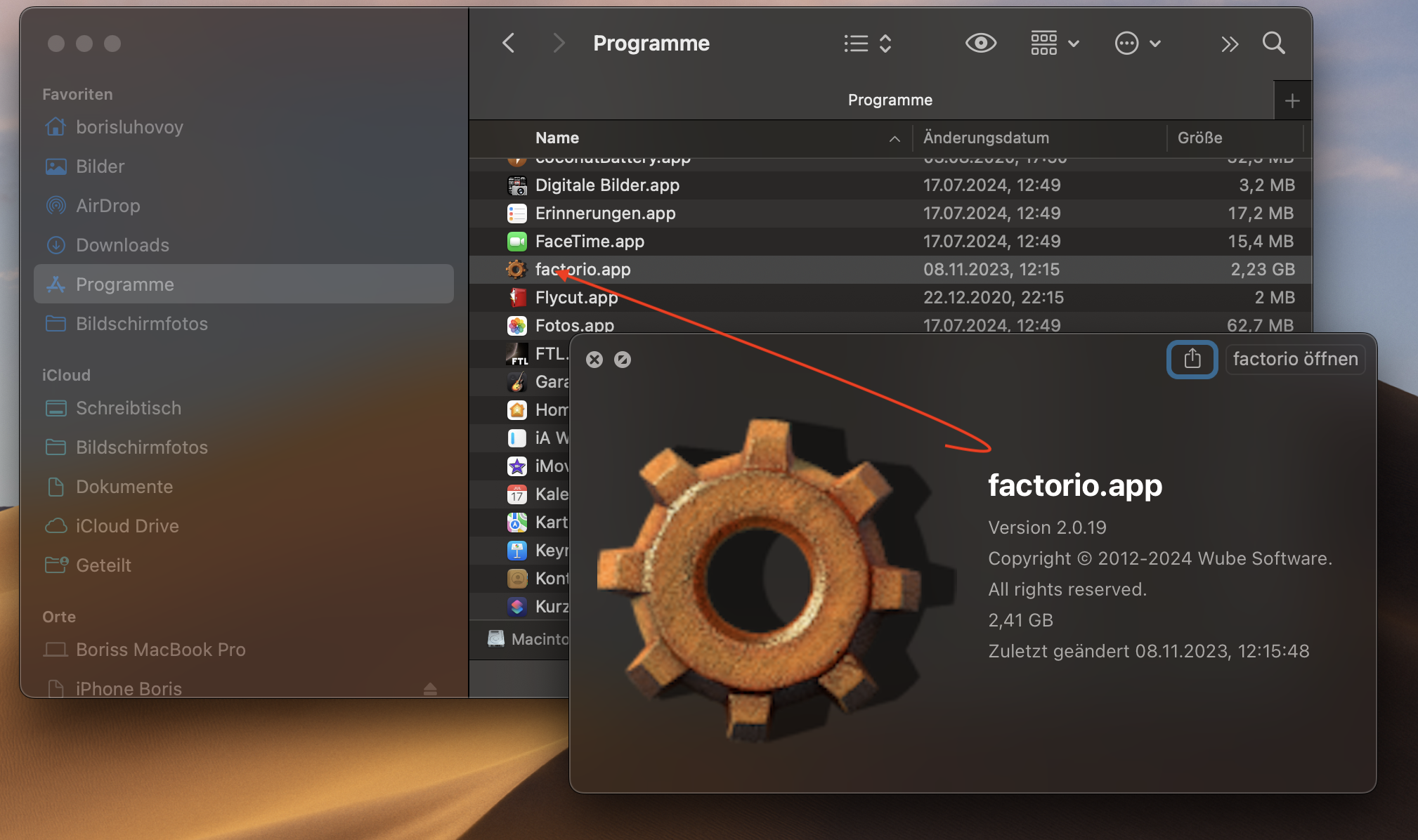Viewport: 1418px width, 840px height.
Task: Open the list view switcher
Action: point(869,44)
